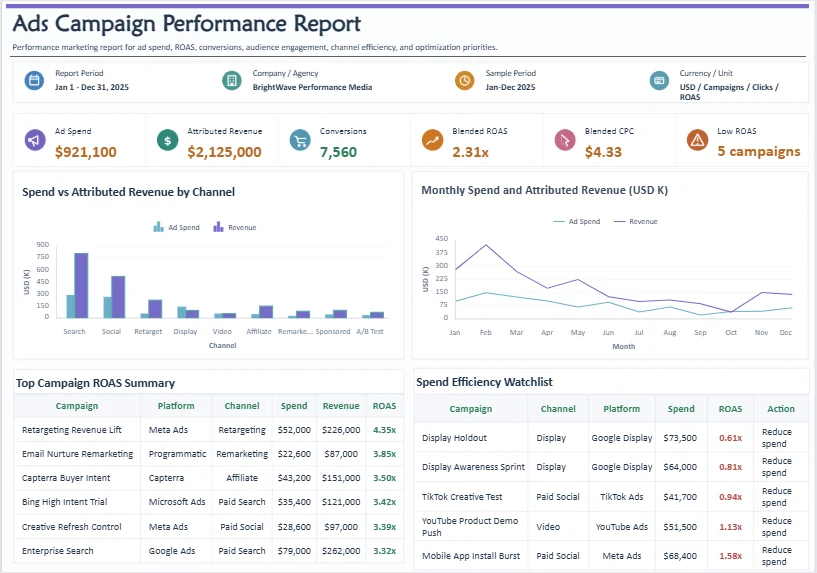Click the Jan 1 - Dec 31, 2025 period

click(92, 87)
